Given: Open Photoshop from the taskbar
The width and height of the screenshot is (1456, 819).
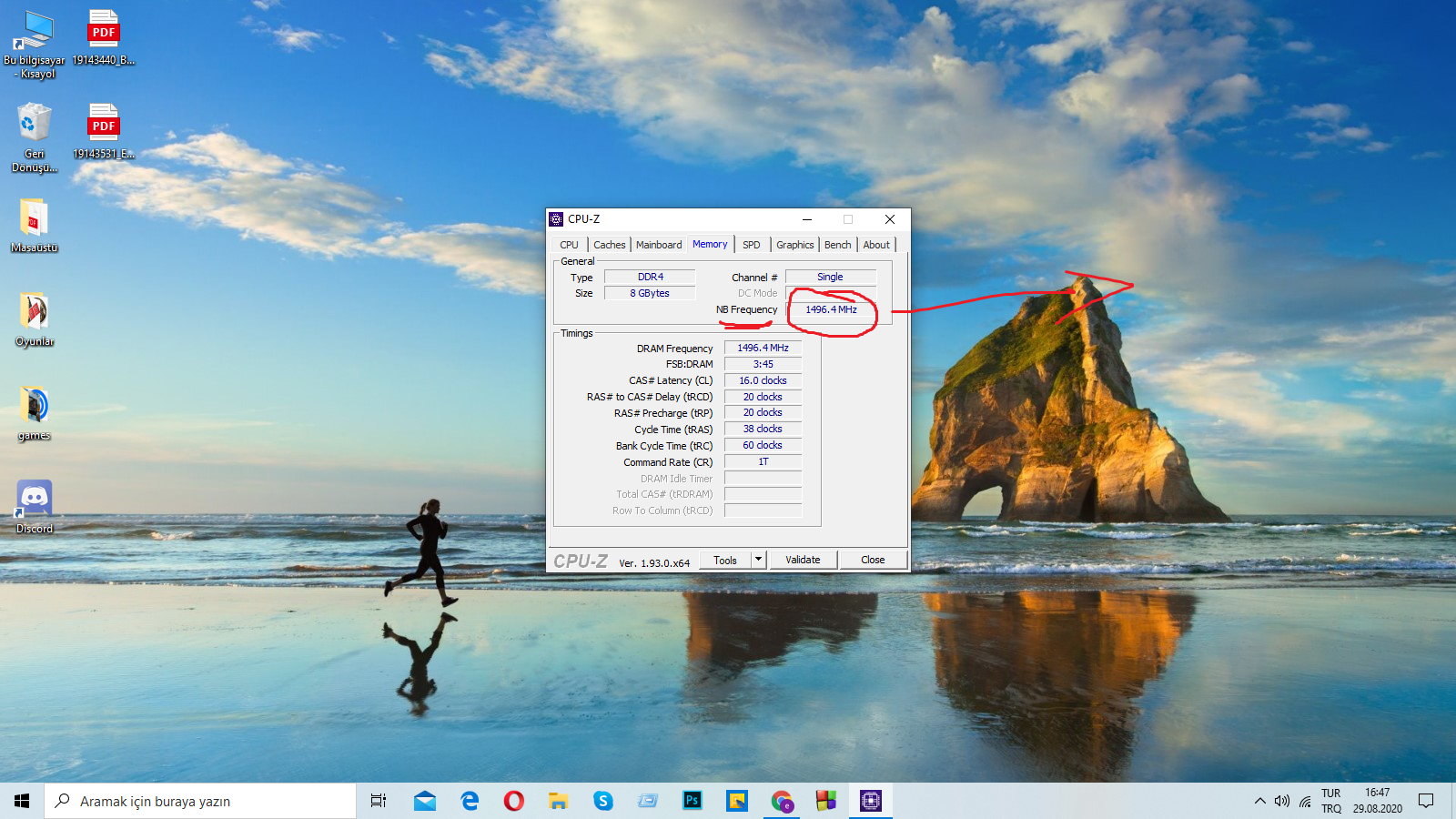Looking at the screenshot, I should [x=692, y=801].
